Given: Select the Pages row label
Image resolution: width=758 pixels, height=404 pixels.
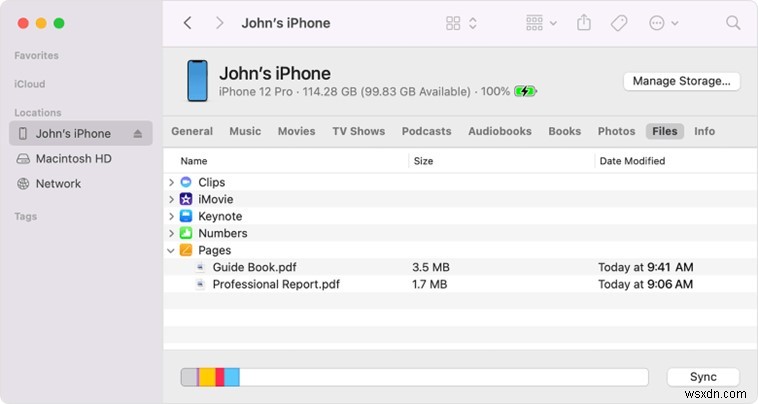Looking at the screenshot, I should click(x=215, y=250).
